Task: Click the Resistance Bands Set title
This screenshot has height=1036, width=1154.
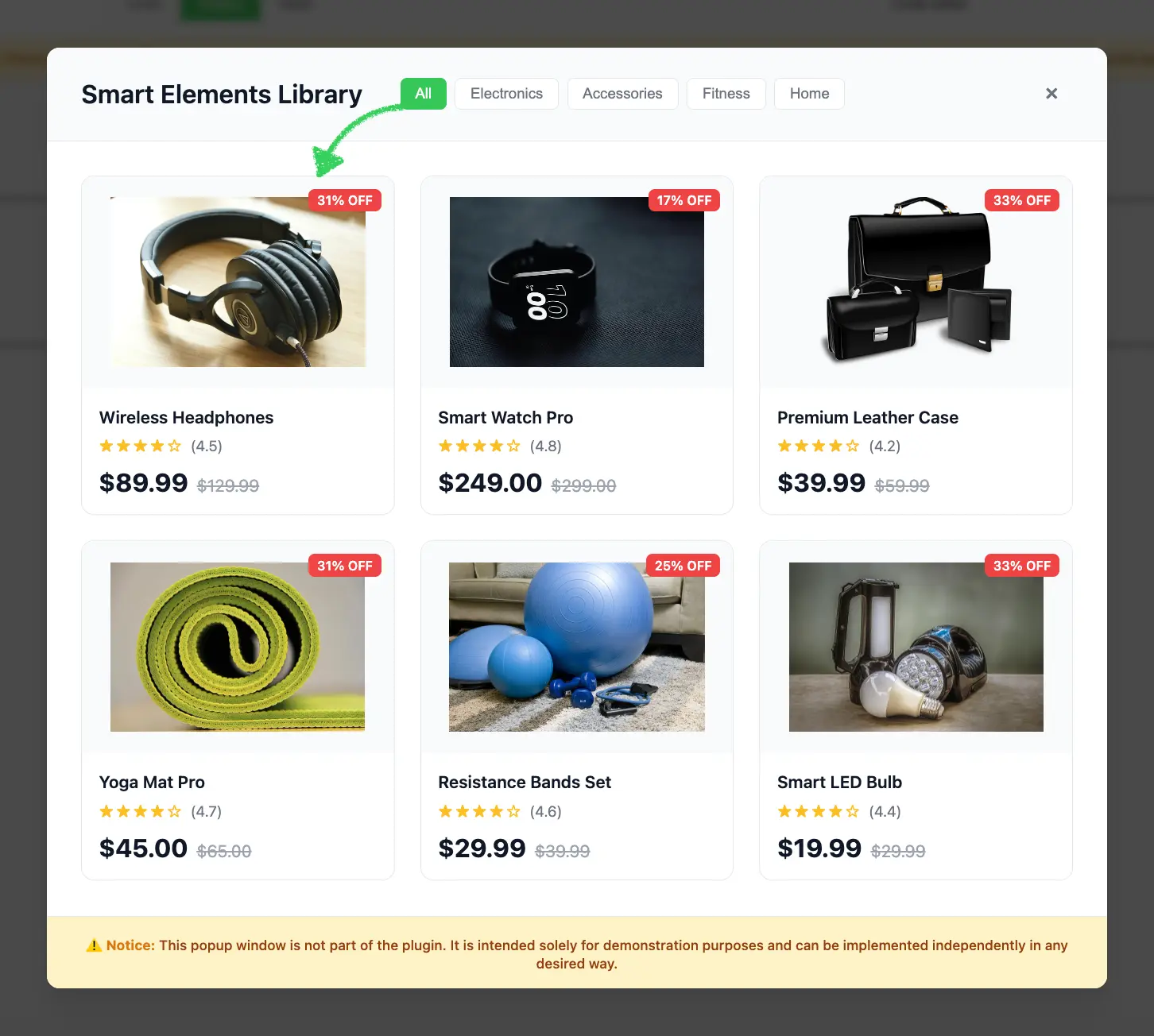Action: point(525,783)
